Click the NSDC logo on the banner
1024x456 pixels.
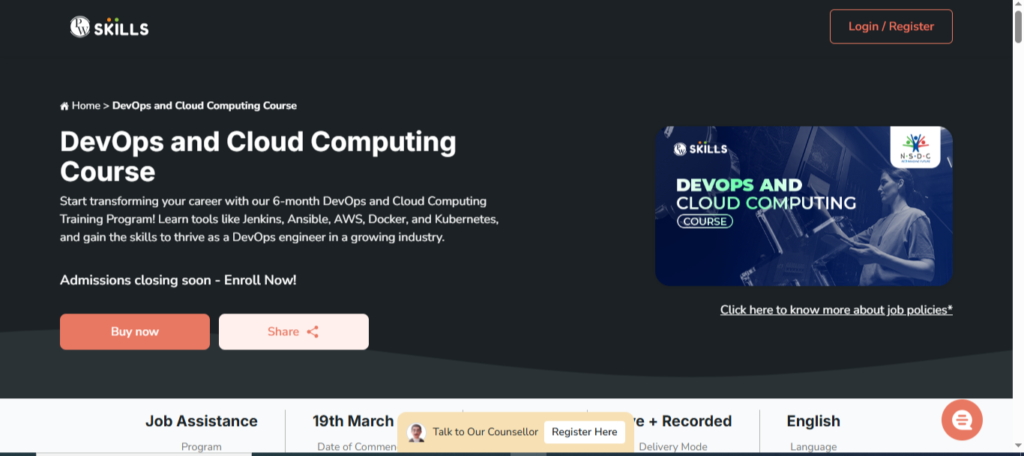click(x=915, y=147)
